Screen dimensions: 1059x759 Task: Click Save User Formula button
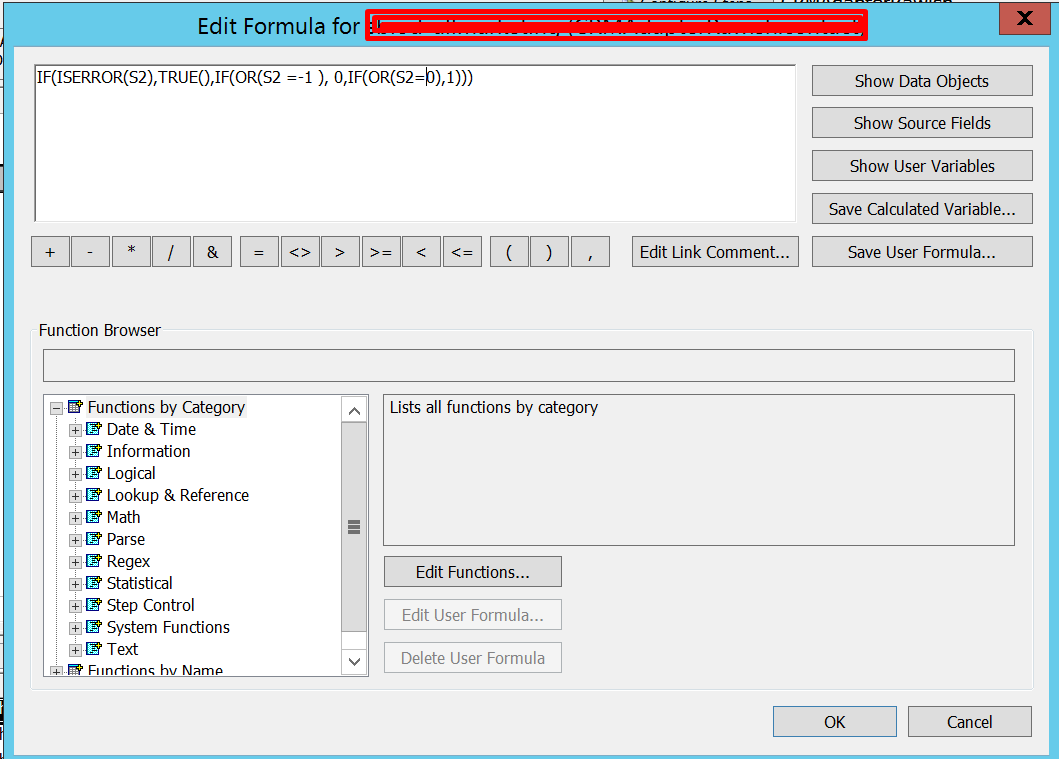click(921, 252)
